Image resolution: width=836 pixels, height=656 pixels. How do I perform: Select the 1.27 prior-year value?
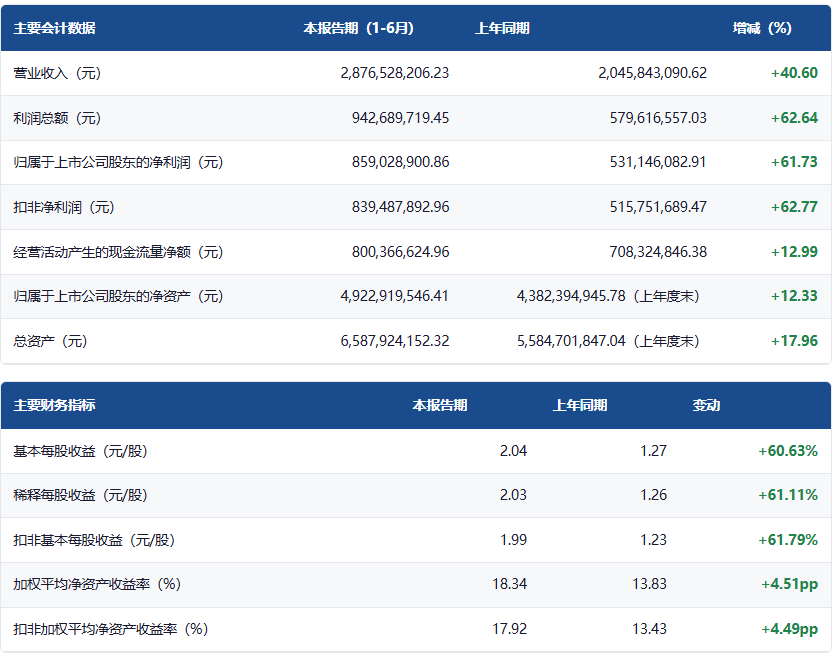tap(653, 451)
